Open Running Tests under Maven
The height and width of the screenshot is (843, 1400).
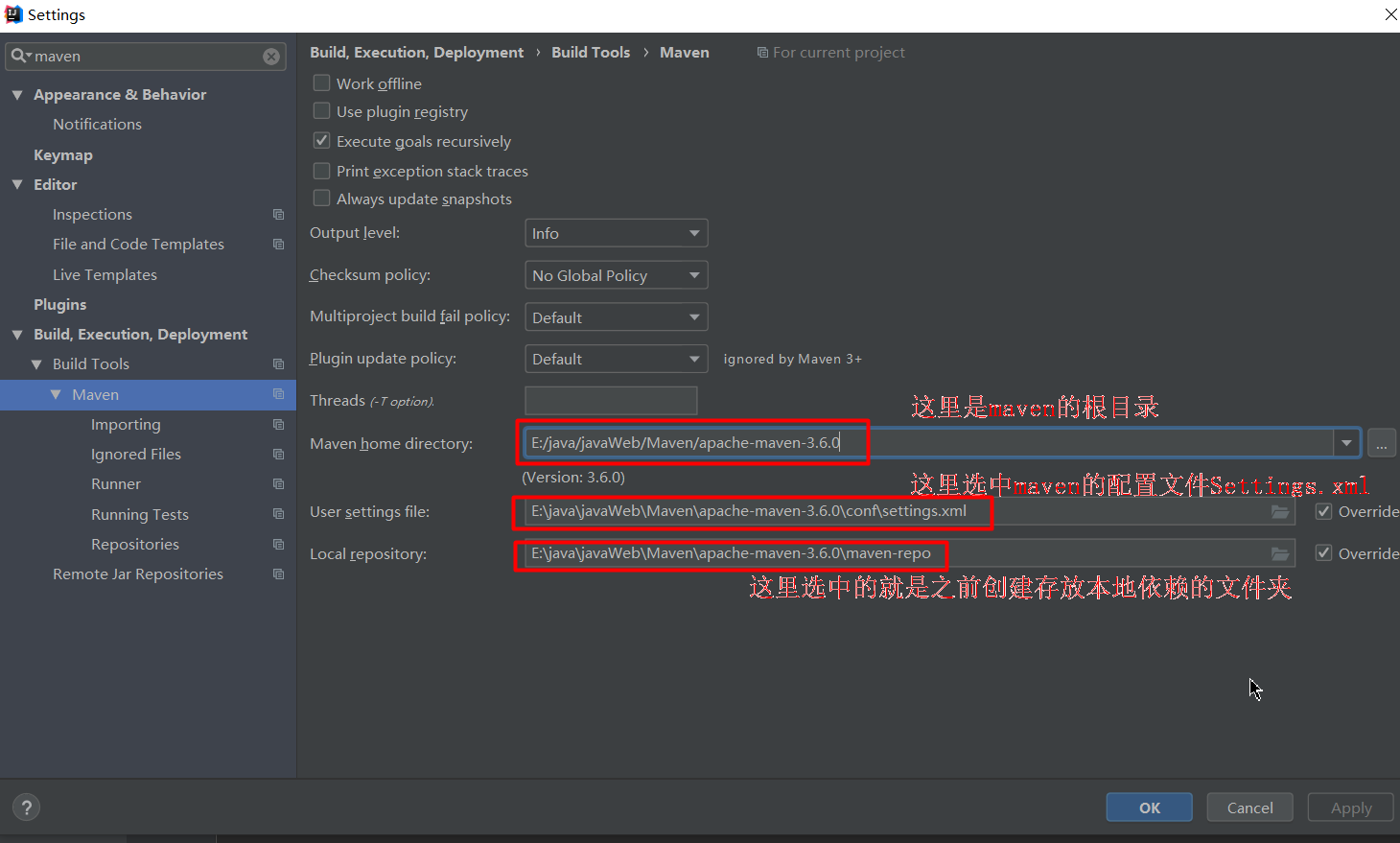[x=140, y=514]
